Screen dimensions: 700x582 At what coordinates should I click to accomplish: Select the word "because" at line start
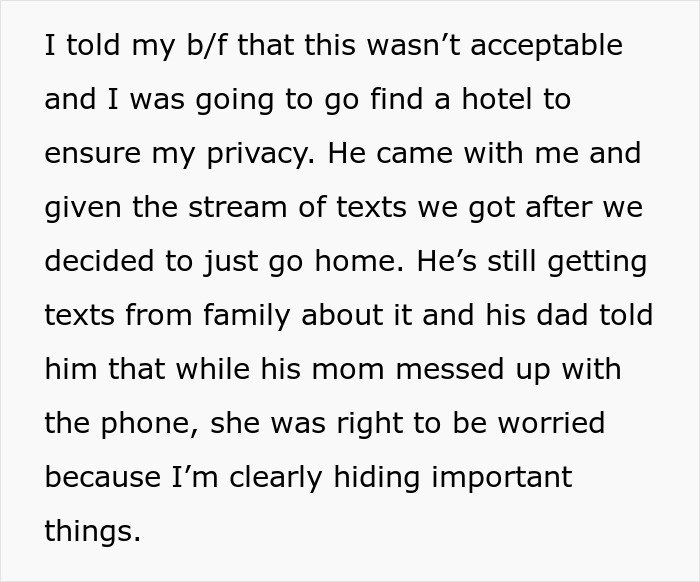coord(103,477)
